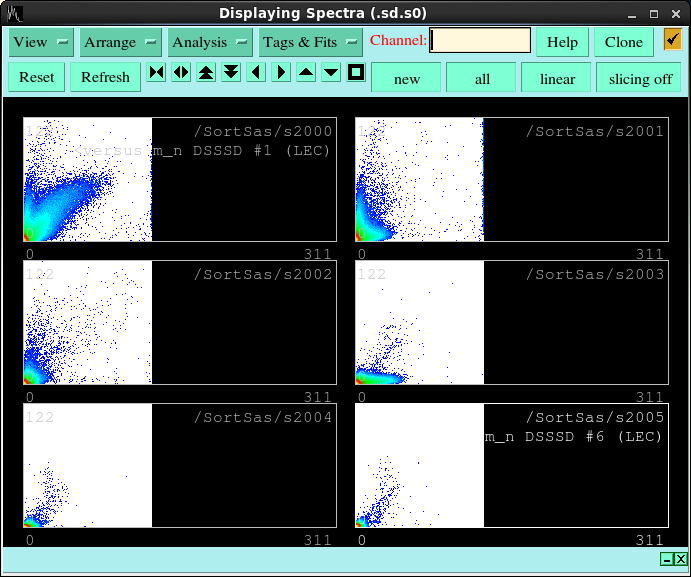Open the Arrange menu
This screenshot has width=691, height=577.
tap(120, 42)
